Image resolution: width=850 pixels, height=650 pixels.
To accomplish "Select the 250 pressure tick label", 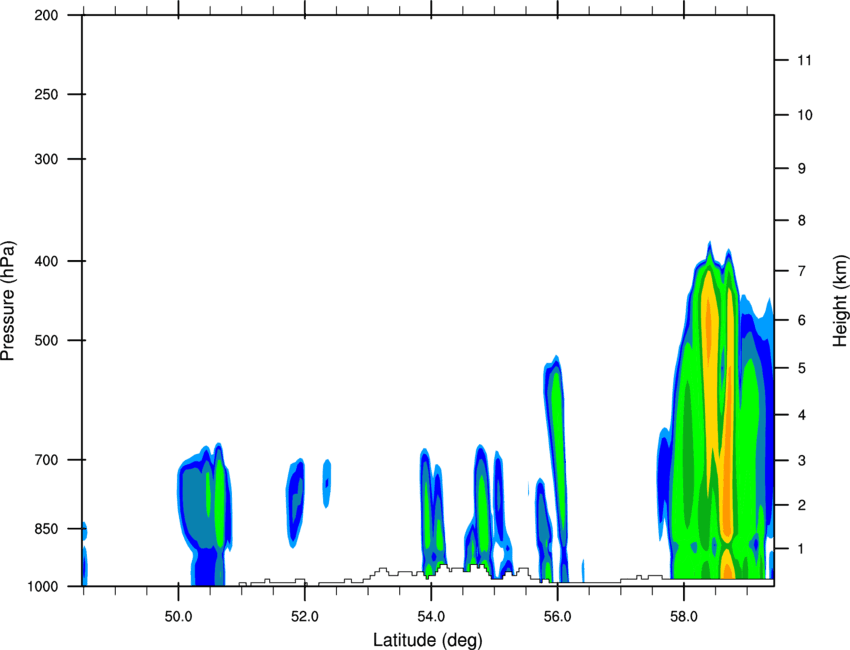I will coord(46,94).
